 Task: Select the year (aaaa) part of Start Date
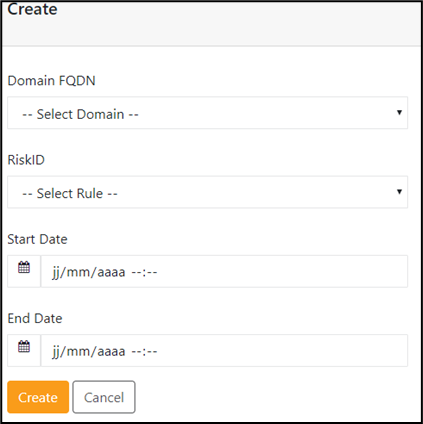pos(111,272)
